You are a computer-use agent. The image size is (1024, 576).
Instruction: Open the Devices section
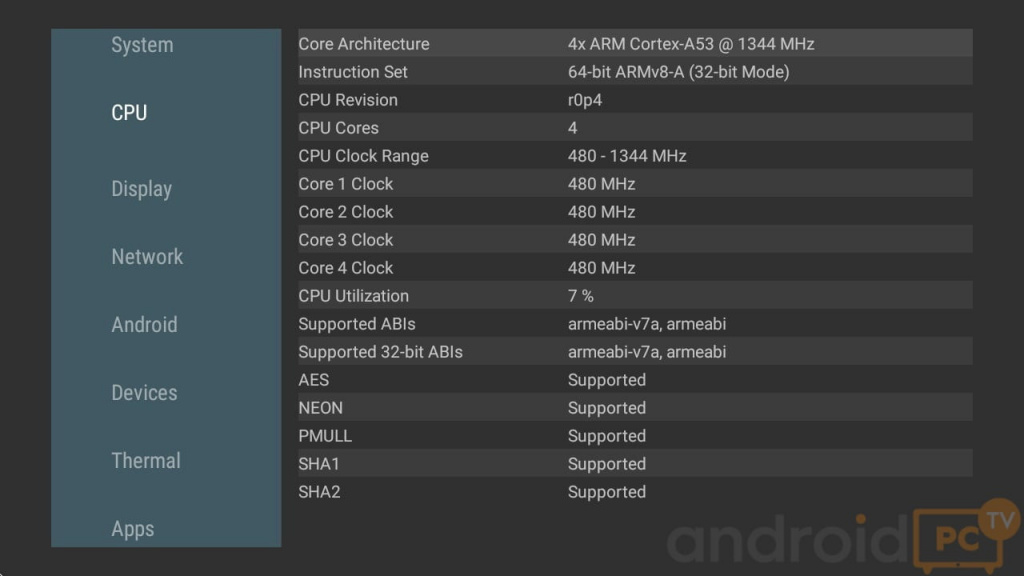coord(144,393)
